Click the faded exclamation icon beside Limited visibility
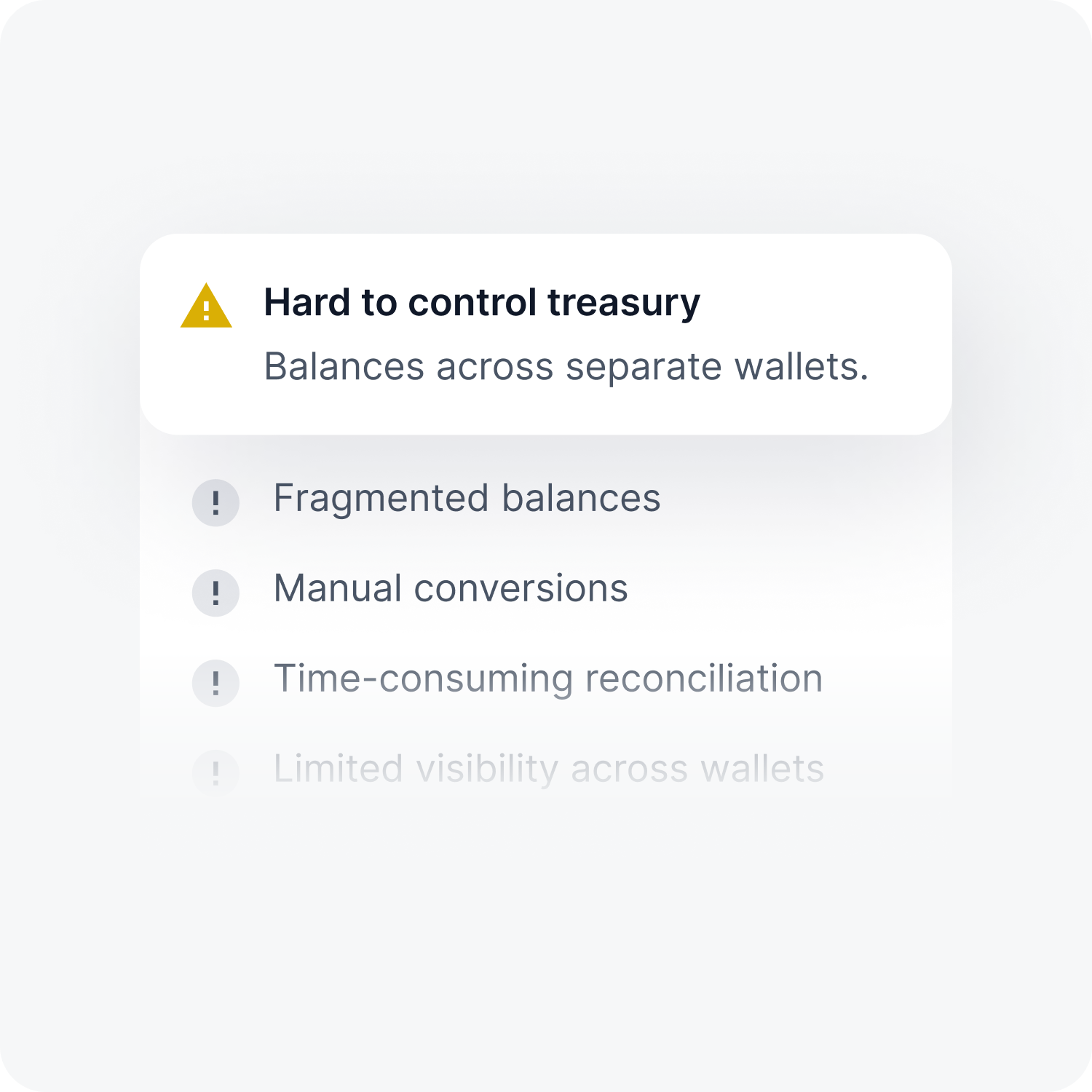The width and height of the screenshot is (1092, 1092). 215,772
